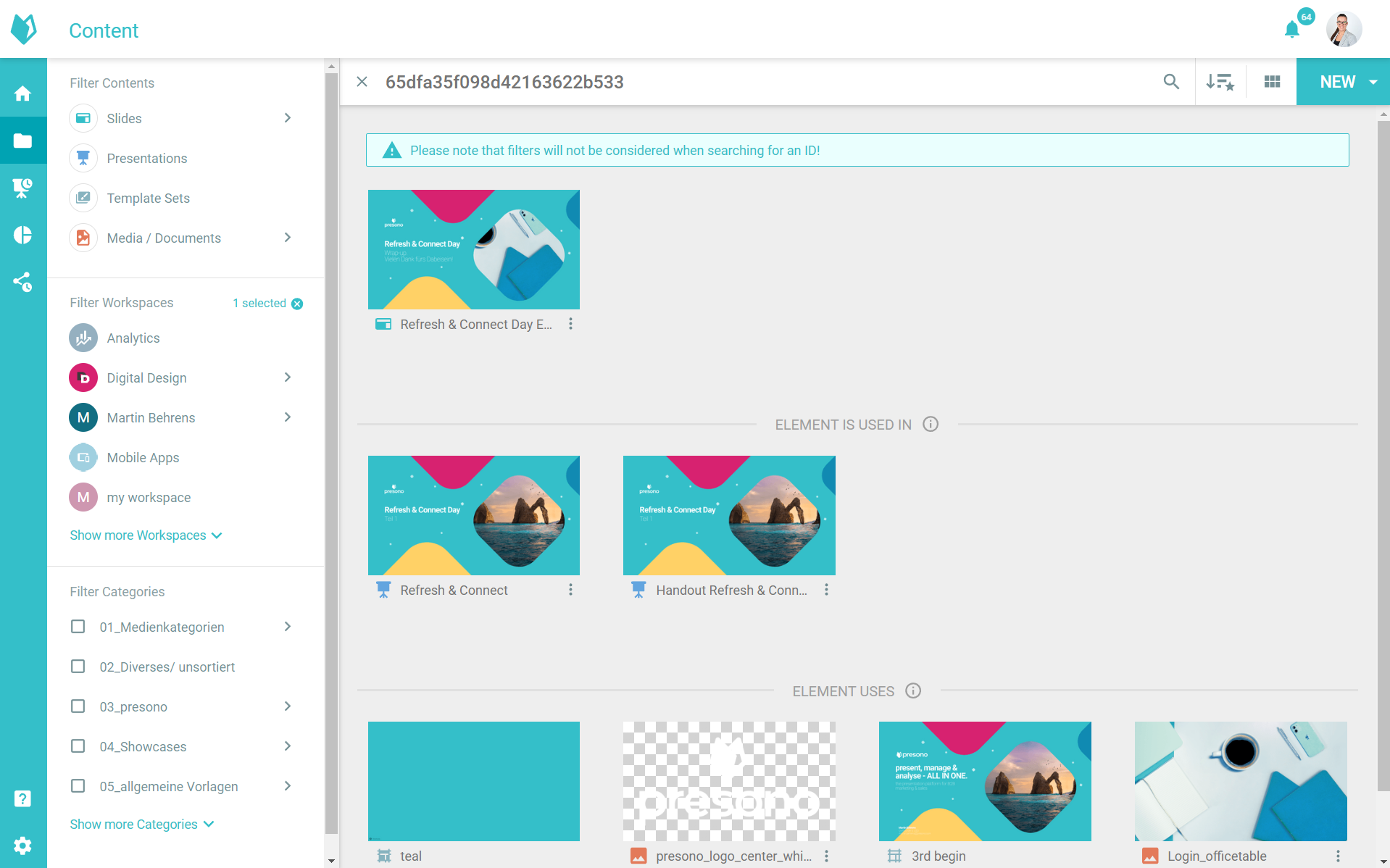Open the notifications bell
Viewport: 1390px width, 868px height.
click(x=1291, y=30)
